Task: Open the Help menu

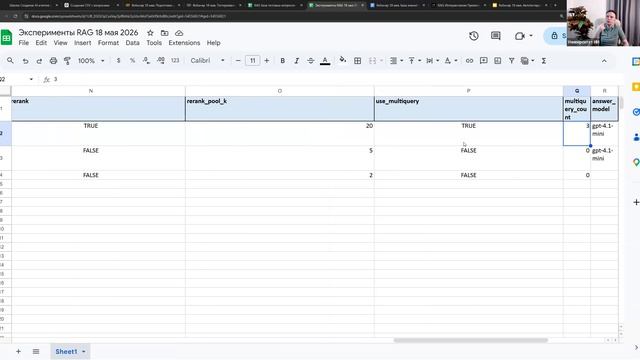Action: 213,43
